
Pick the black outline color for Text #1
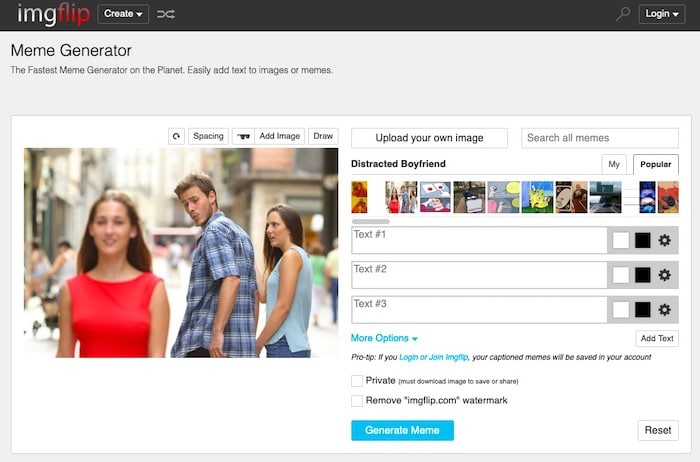click(642, 240)
